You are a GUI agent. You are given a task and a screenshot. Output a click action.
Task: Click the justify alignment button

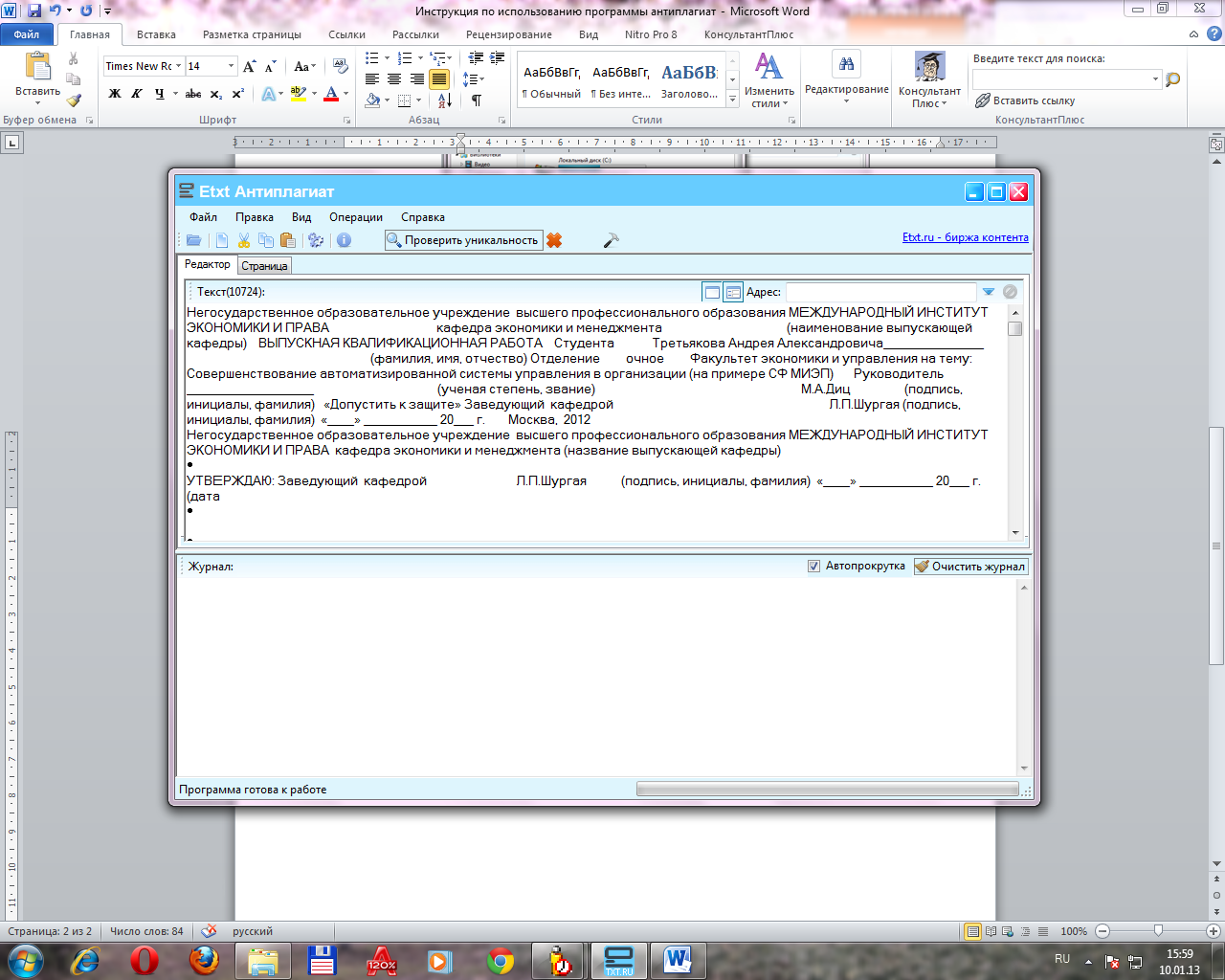tap(439, 79)
